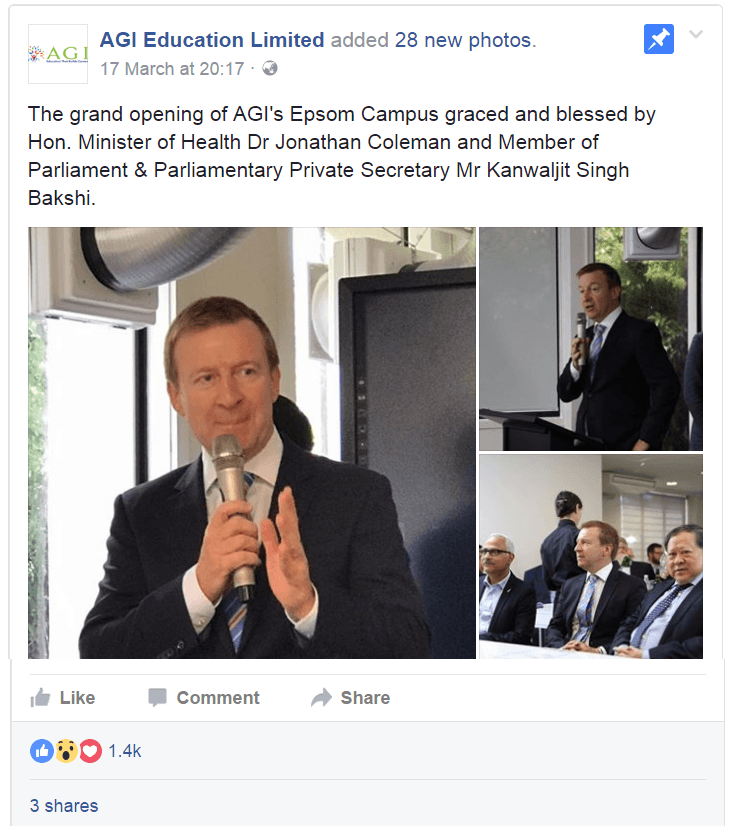Click the public globe privacy icon
The image size is (733, 834).
pyautogui.click(x=270, y=68)
